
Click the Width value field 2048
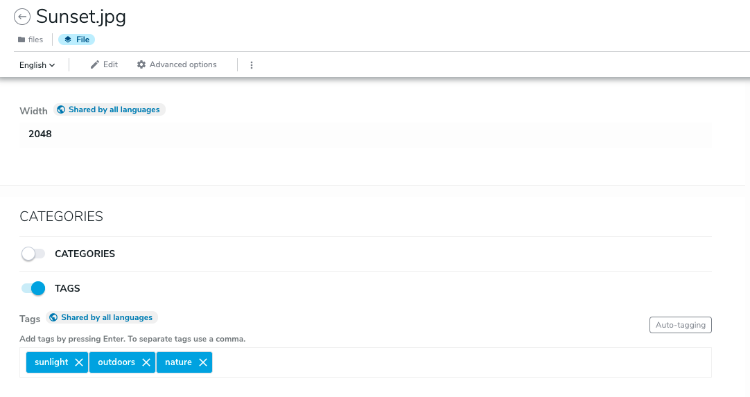(365, 134)
